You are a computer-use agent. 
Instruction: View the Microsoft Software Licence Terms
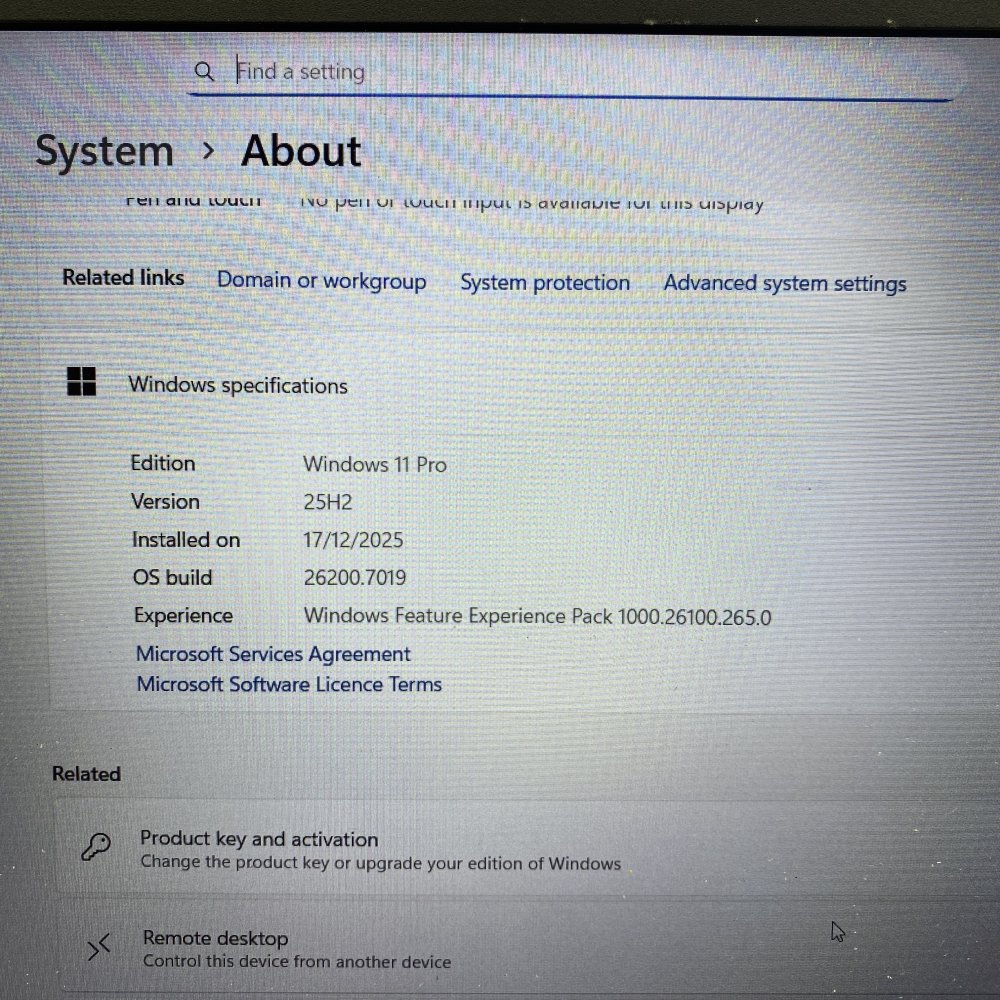click(288, 684)
